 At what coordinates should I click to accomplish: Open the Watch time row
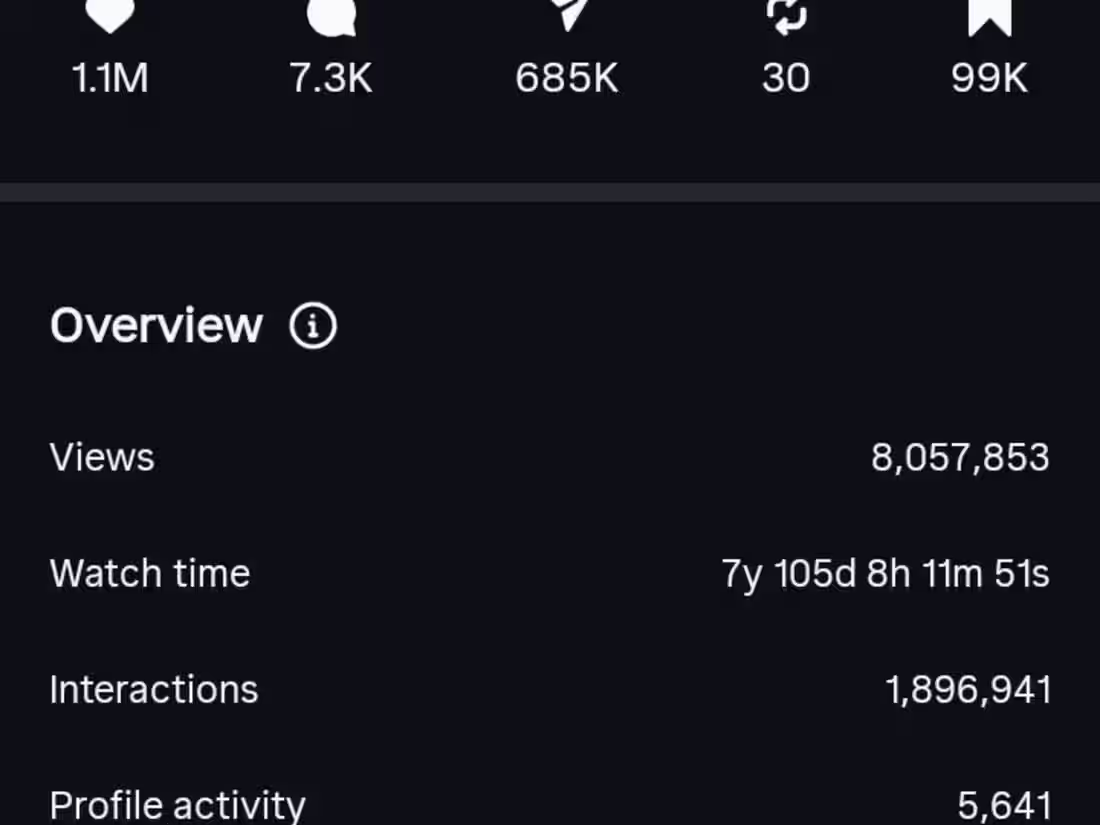click(550, 574)
